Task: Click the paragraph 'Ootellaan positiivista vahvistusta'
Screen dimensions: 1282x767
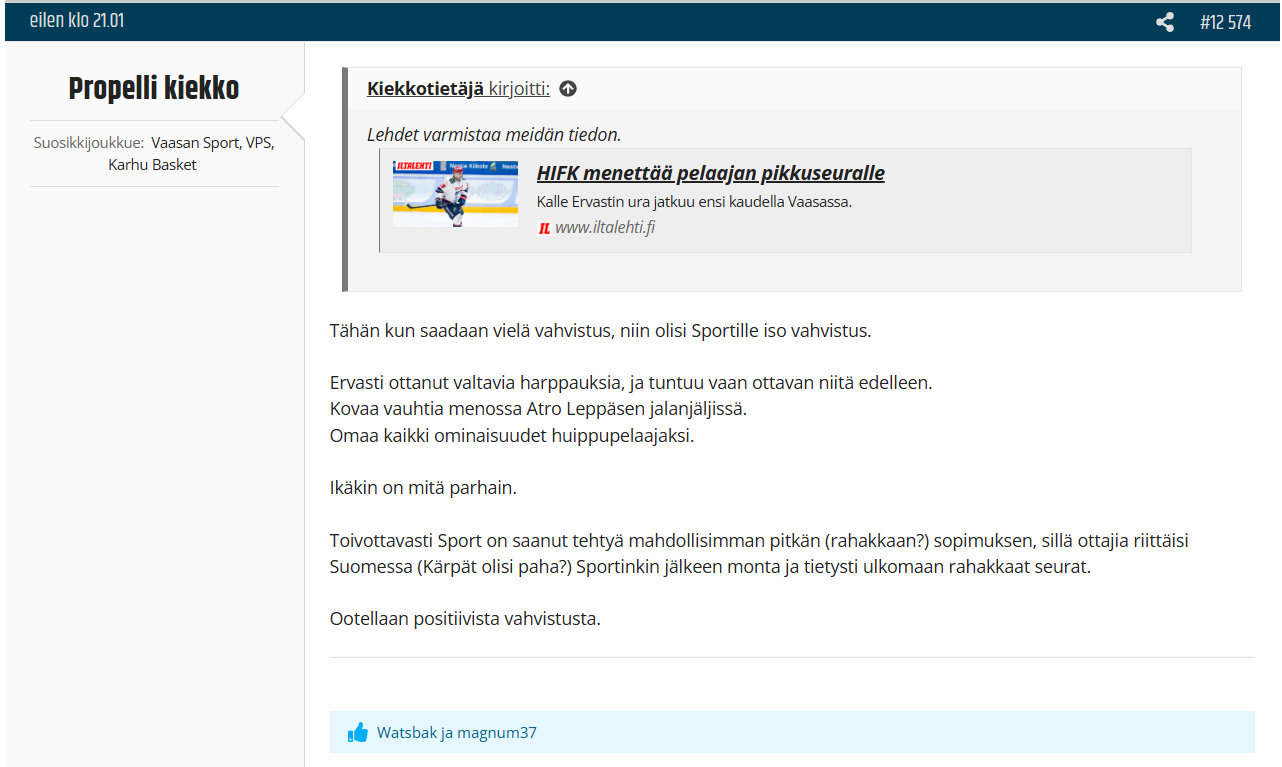Action: click(x=465, y=618)
